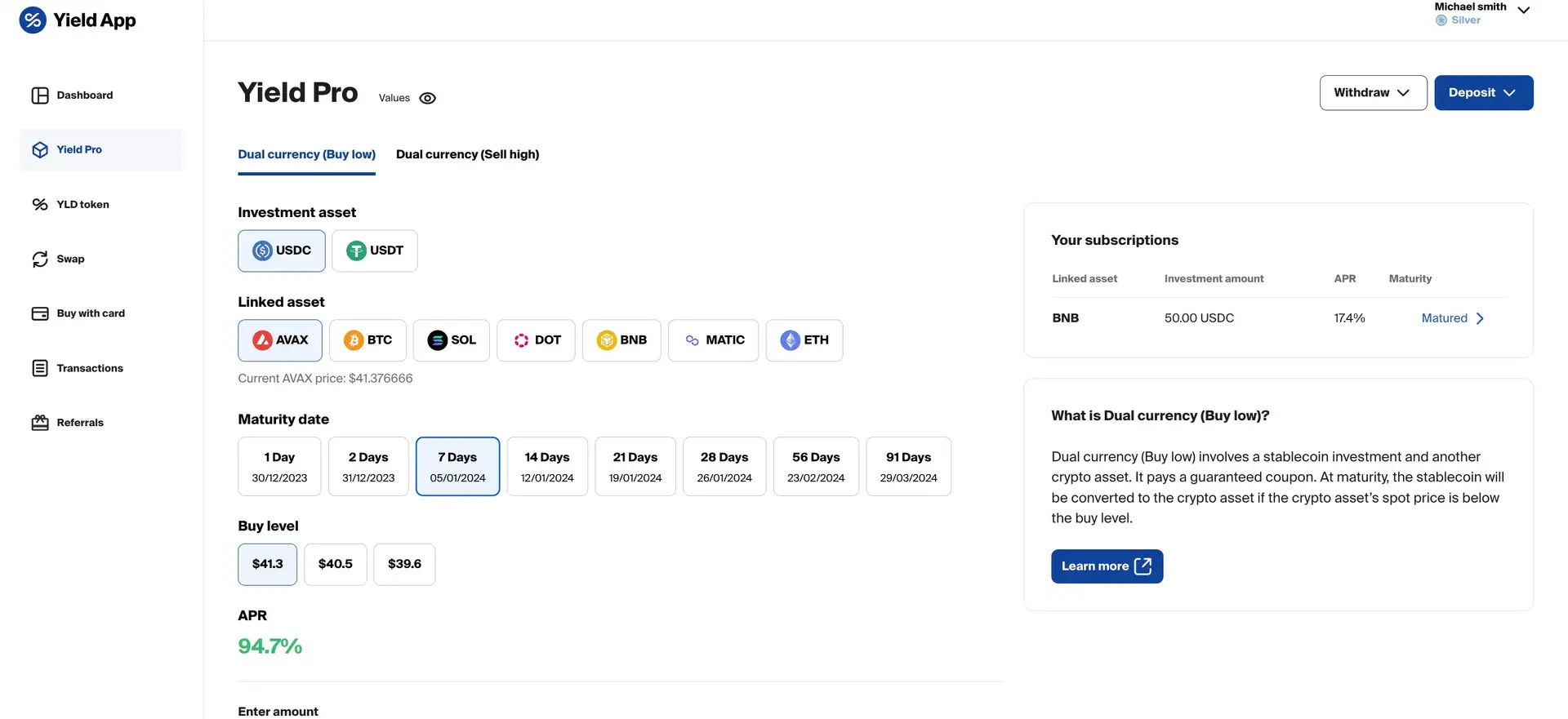Screen dimensions: 1568x719
Task: Expand the Withdraw dropdown
Action: [x=1373, y=93]
